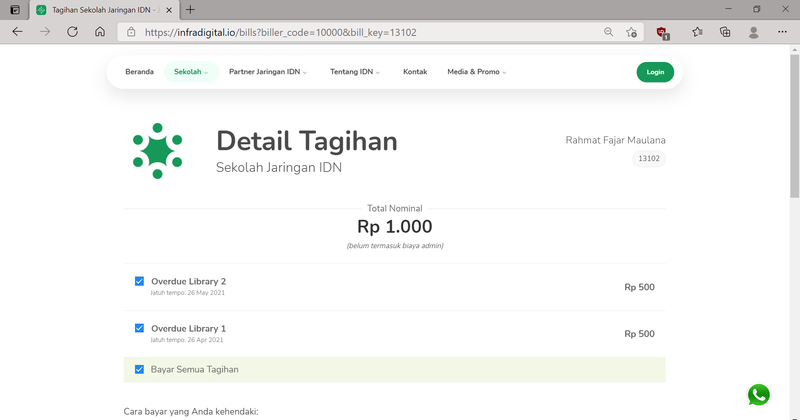The width and height of the screenshot is (800, 420).
Task: Click the Sekolah Jaringan IDN subtitle
Action: pos(279,167)
